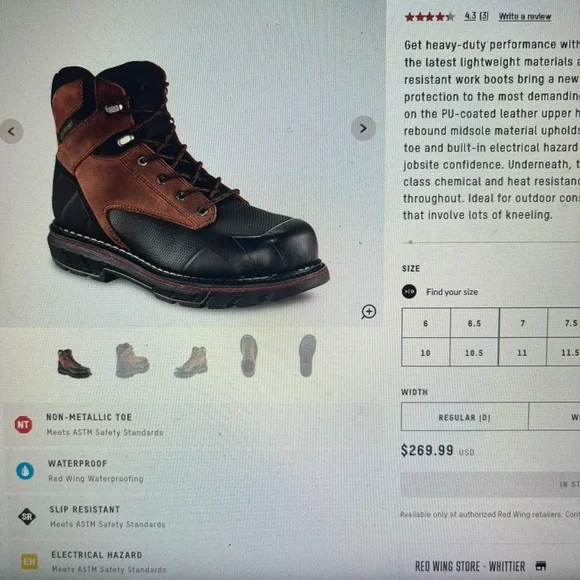View the top-down boot thumbnail
Viewport: 580px width, 580px height.
click(248, 355)
